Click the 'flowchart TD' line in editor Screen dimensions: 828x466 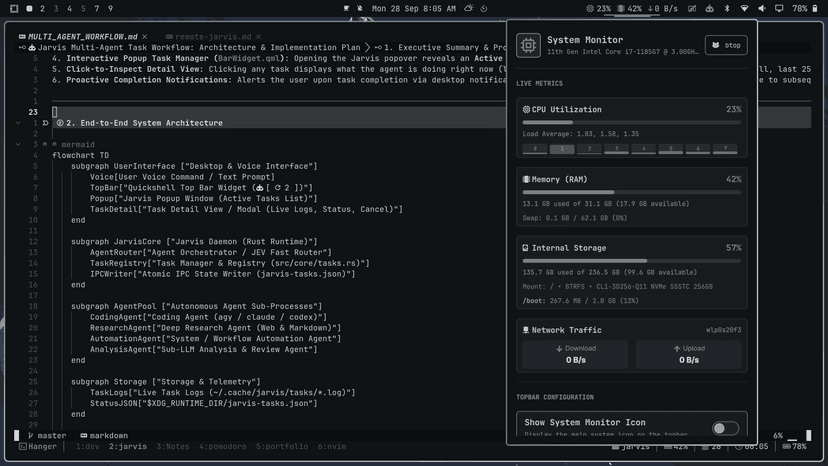point(80,155)
